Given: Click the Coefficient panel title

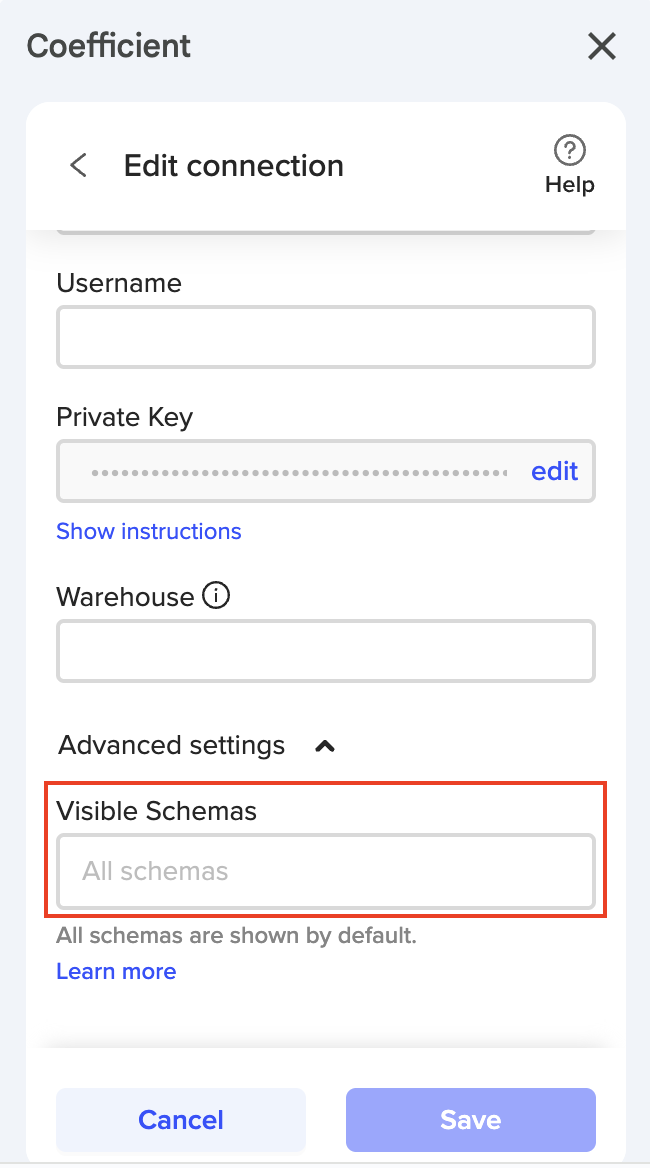Looking at the screenshot, I should coord(108,46).
